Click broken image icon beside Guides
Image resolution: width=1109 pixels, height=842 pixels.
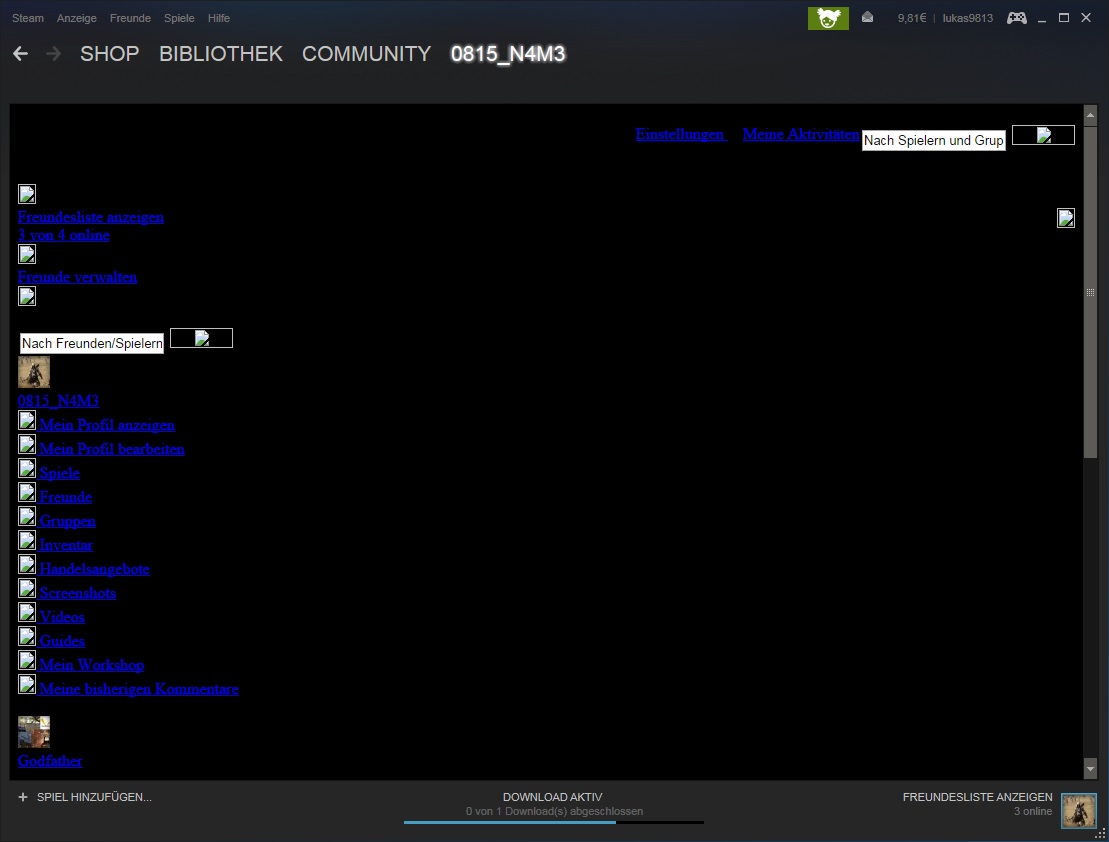pyautogui.click(x=27, y=638)
